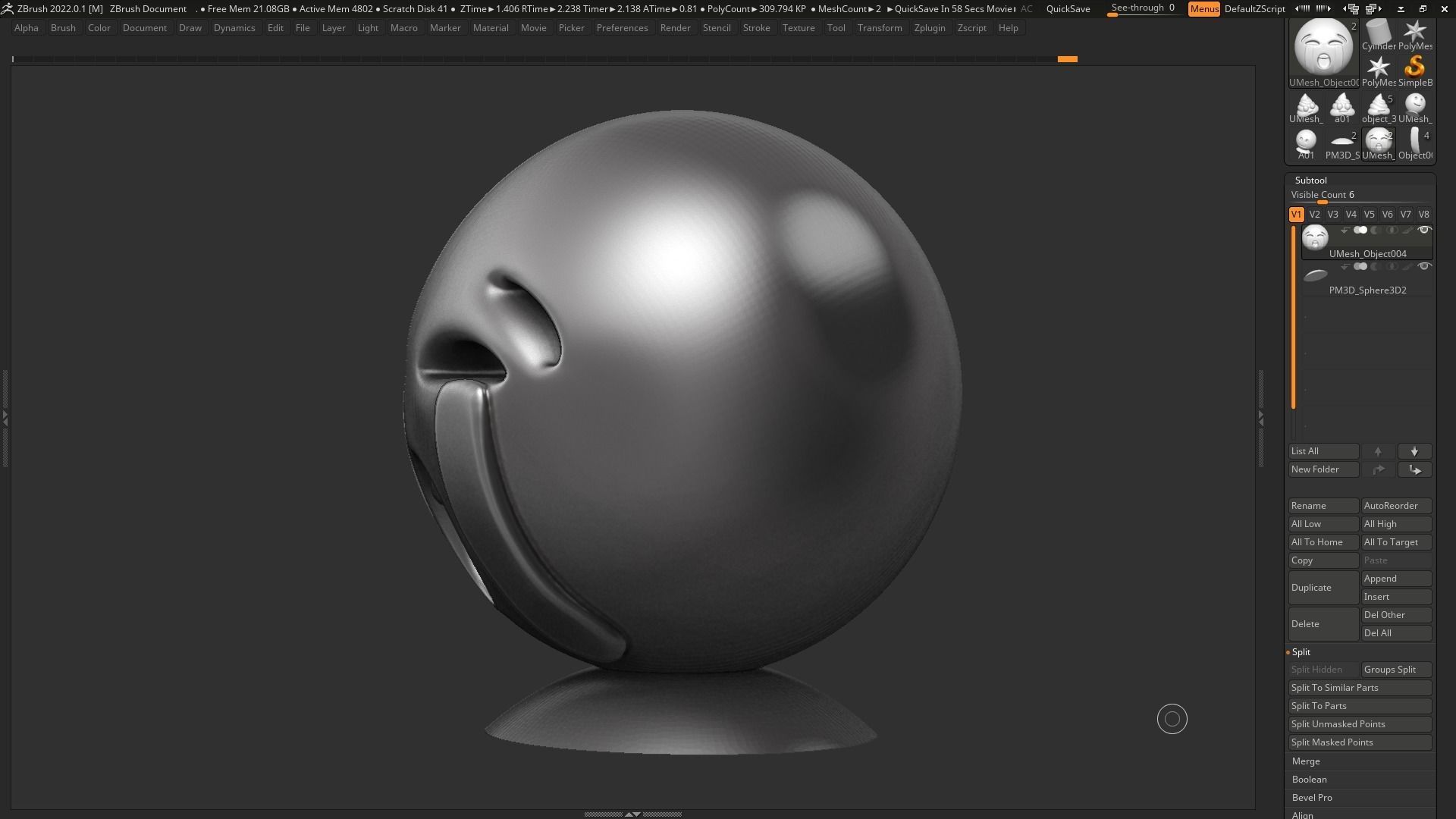Viewport: 1456px width, 819px height.
Task: Collapse the Subtool panel header
Action: (1310, 180)
